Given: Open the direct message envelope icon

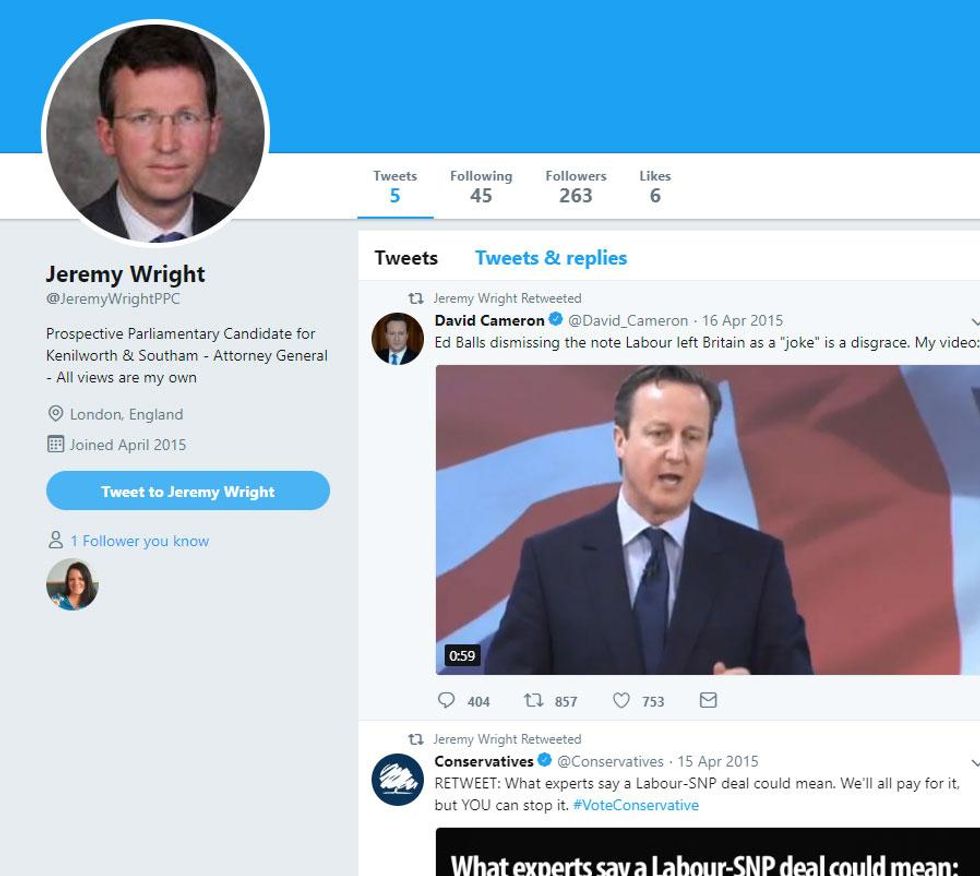Looking at the screenshot, I should coord(709,701).
